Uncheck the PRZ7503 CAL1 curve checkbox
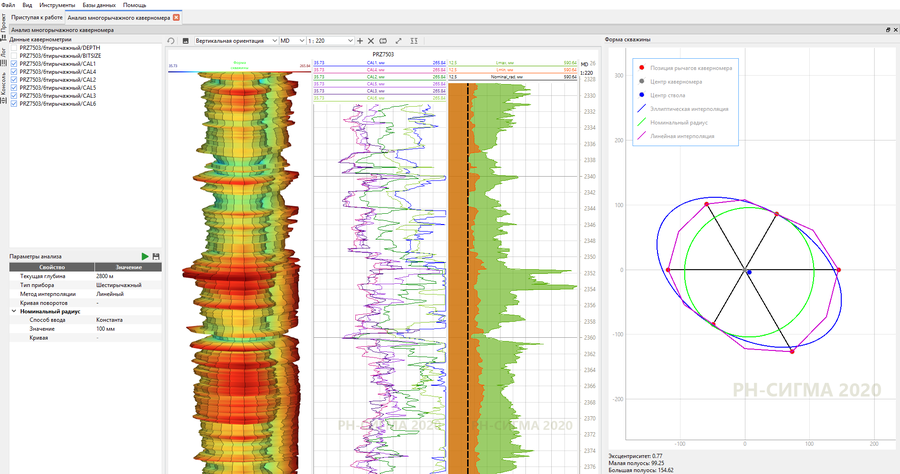 click(14, 64)
